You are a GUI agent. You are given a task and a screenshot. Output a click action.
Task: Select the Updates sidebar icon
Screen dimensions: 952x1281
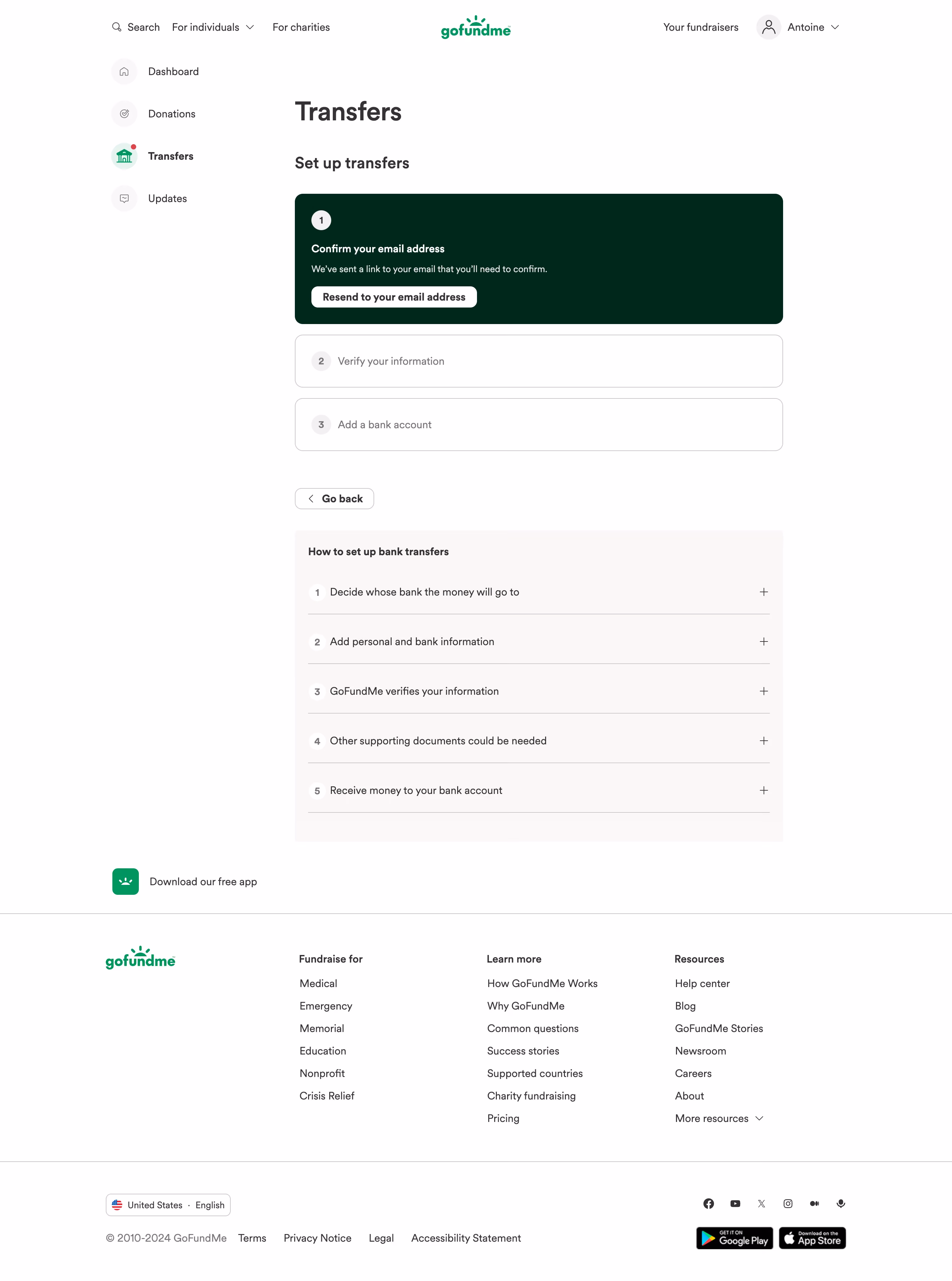pos(124,198)
